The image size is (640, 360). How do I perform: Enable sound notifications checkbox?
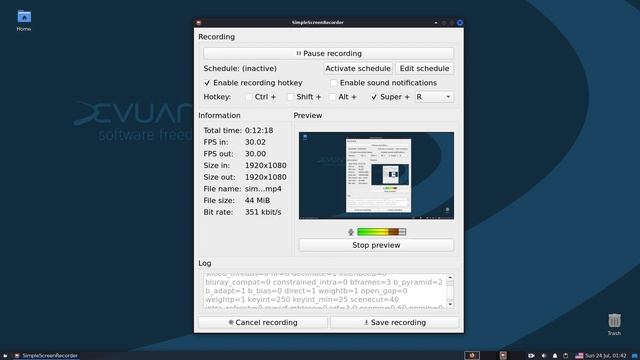pyautogui.click(x=333, y=83)
